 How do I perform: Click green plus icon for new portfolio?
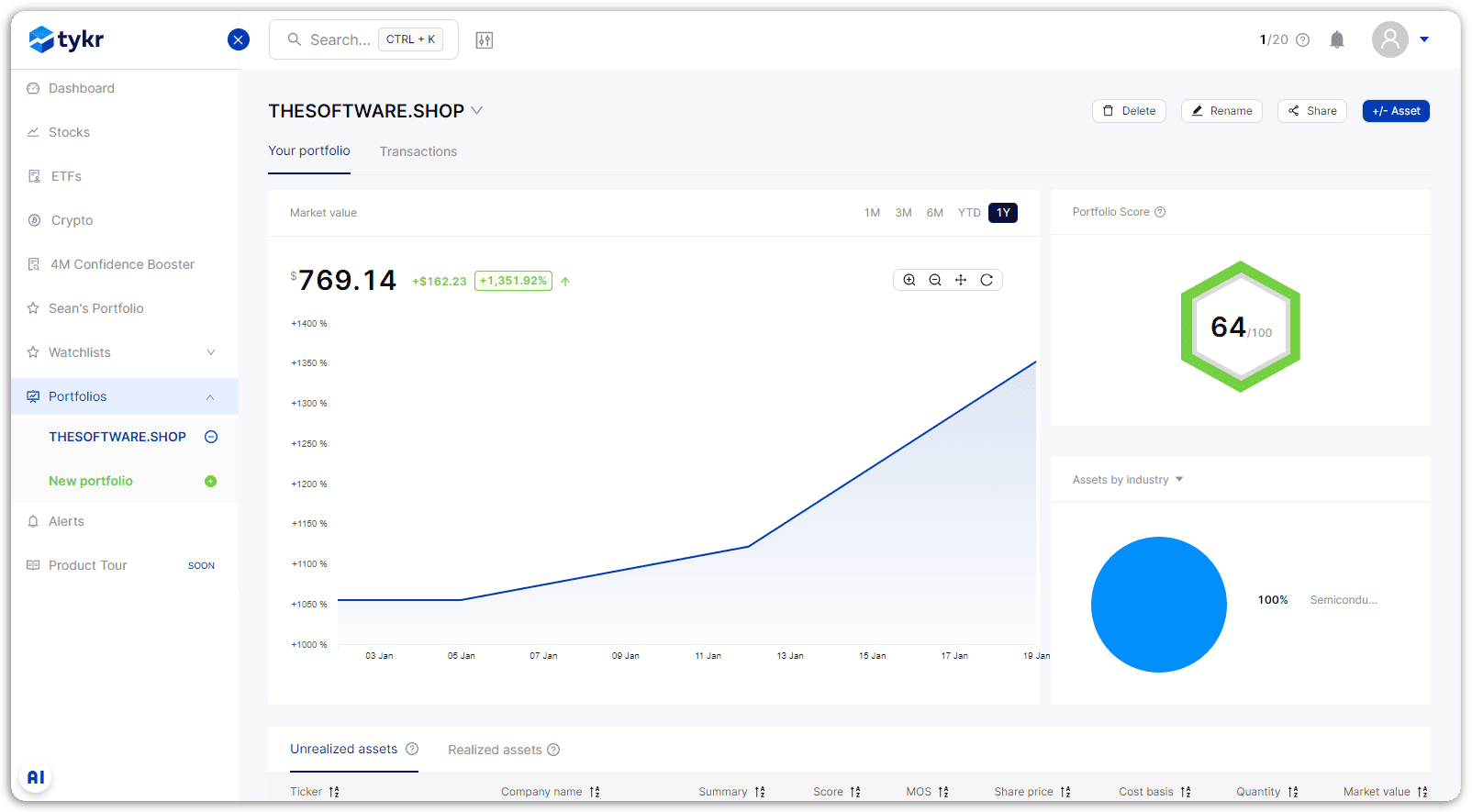(x=210, y=481)
